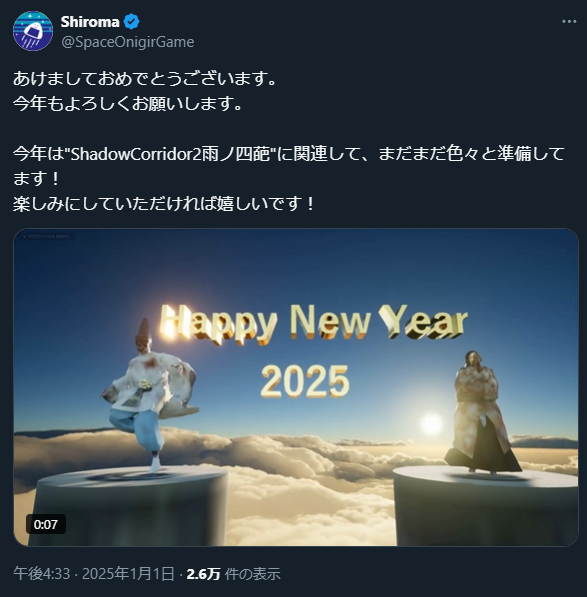The width and height of the screenshot is (587, 597).
Task: Click the あけましておめでとうございます greeting line
Action: coord(145,79)
